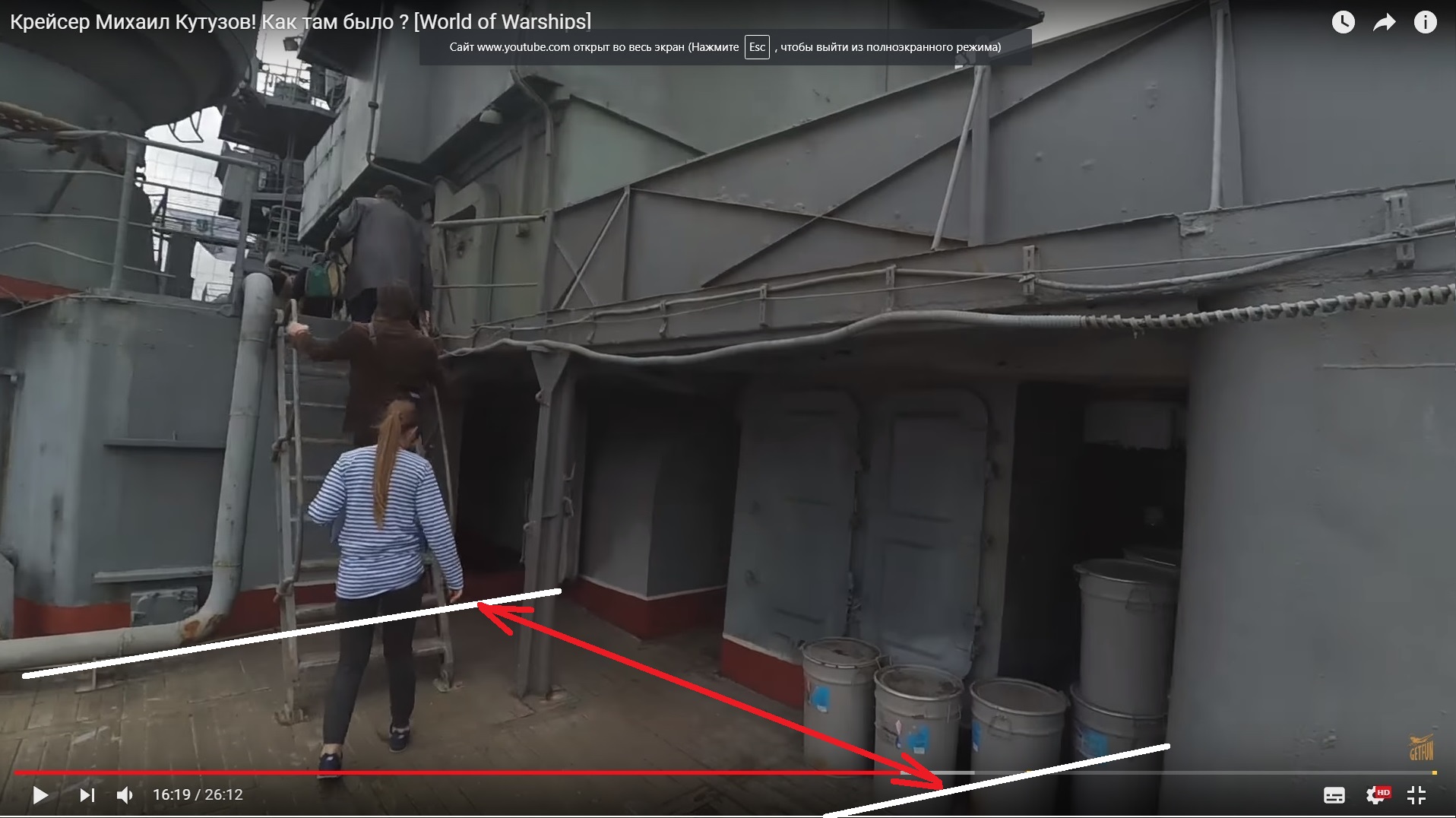
Task: Add video to Watch Later
Action: [1343, 23]
